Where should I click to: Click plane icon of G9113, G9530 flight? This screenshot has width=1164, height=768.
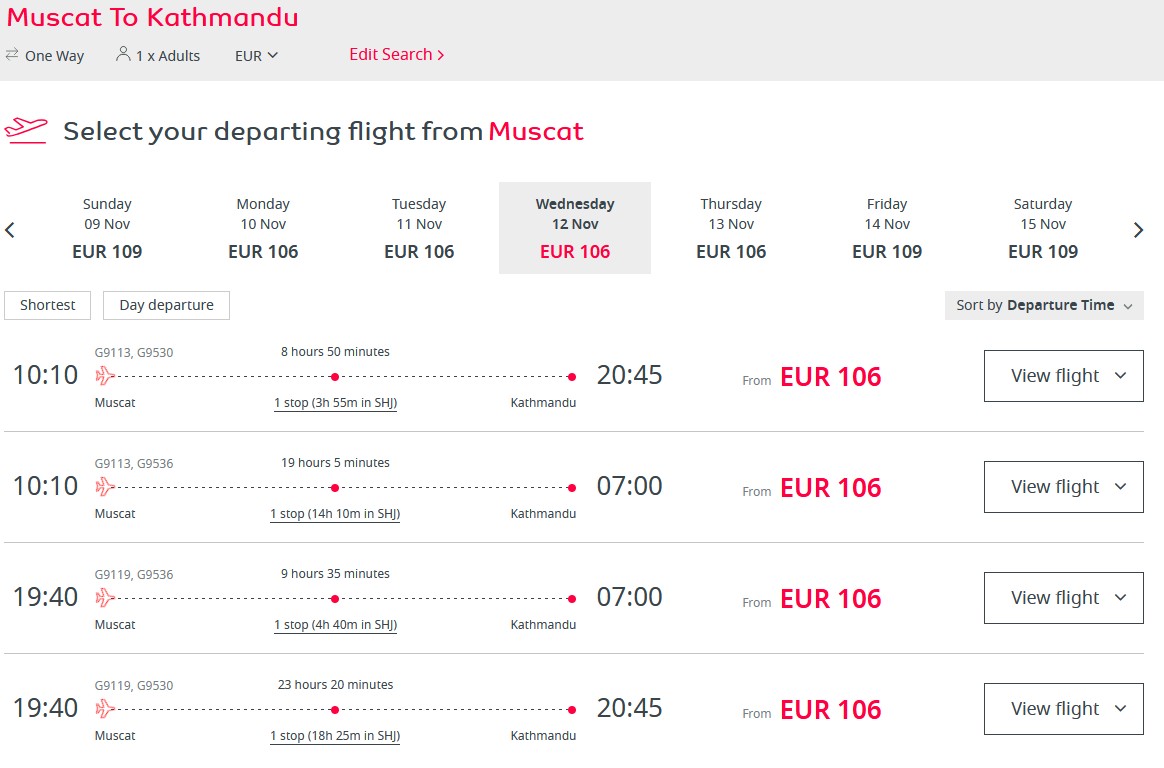click(x=105, y=375)
